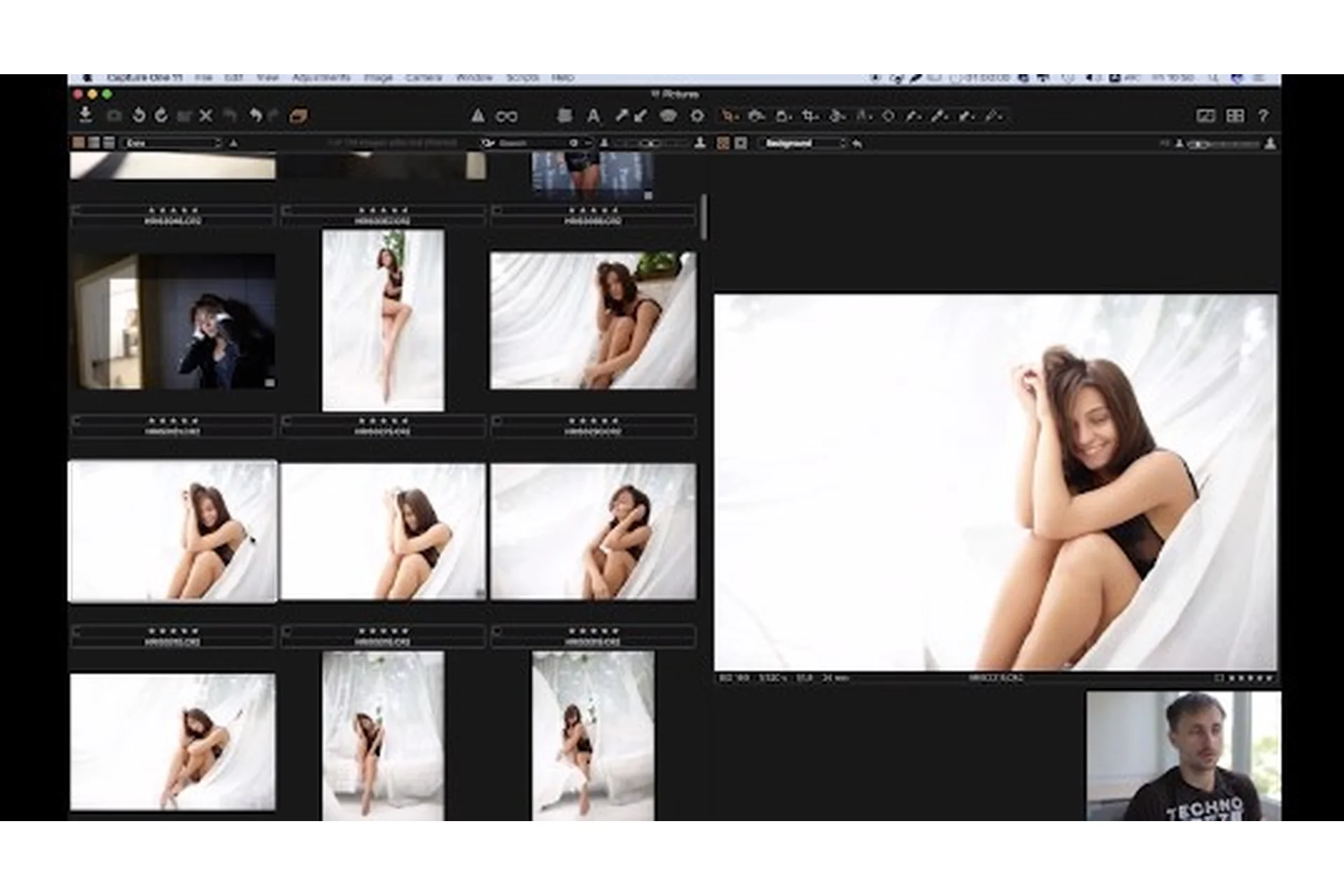Open the Background layer dropdown
This screenshot has height=896, width=1344.
tap(802, 143)
